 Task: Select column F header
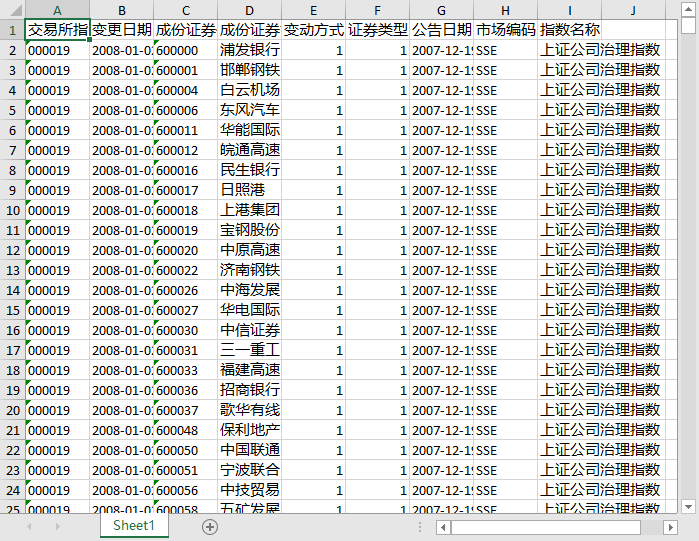[x=378, y=10]
